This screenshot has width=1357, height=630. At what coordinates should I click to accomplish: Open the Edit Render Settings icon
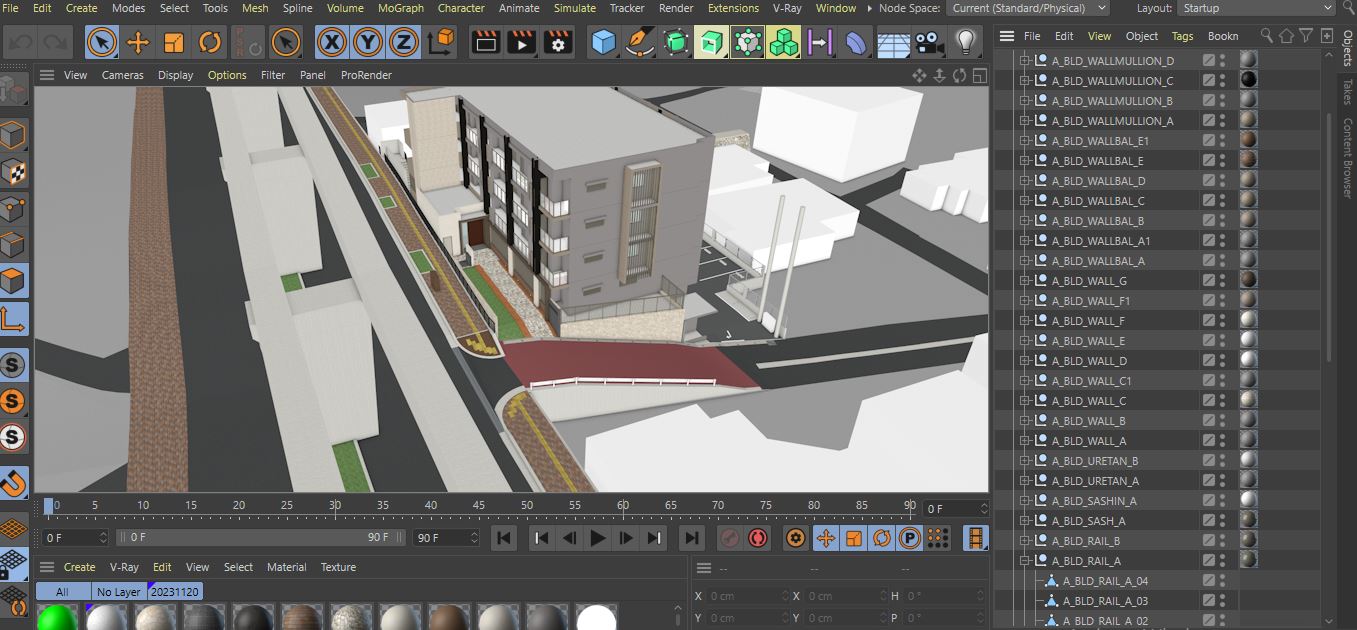558,43
